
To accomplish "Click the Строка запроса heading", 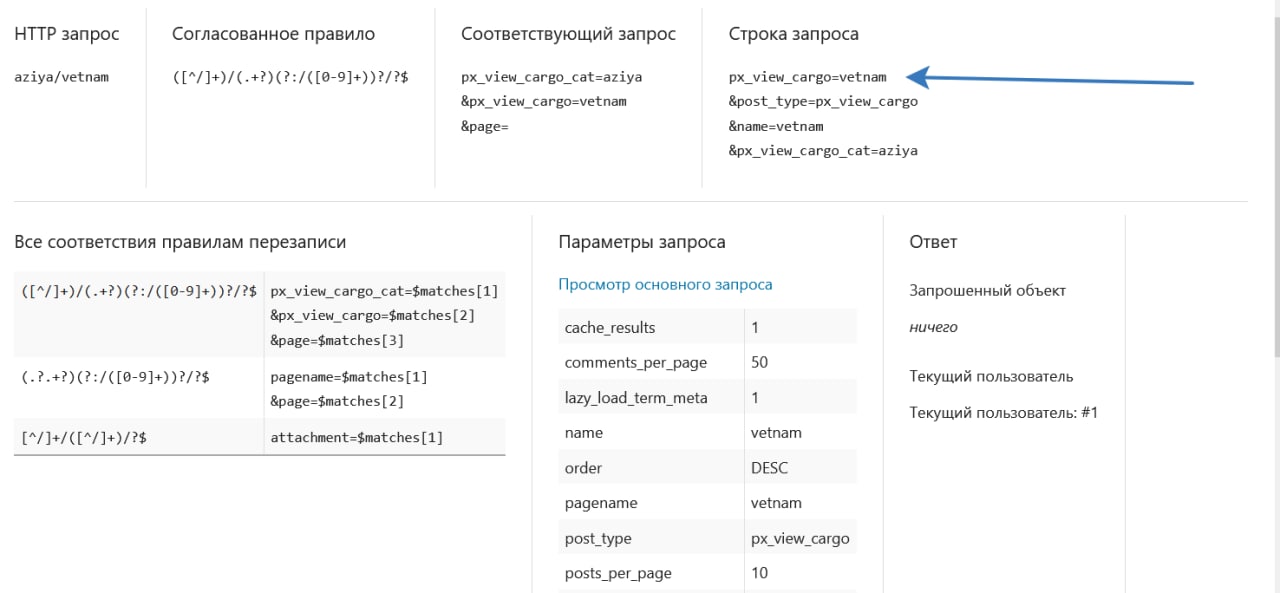I will coord(793,34).
